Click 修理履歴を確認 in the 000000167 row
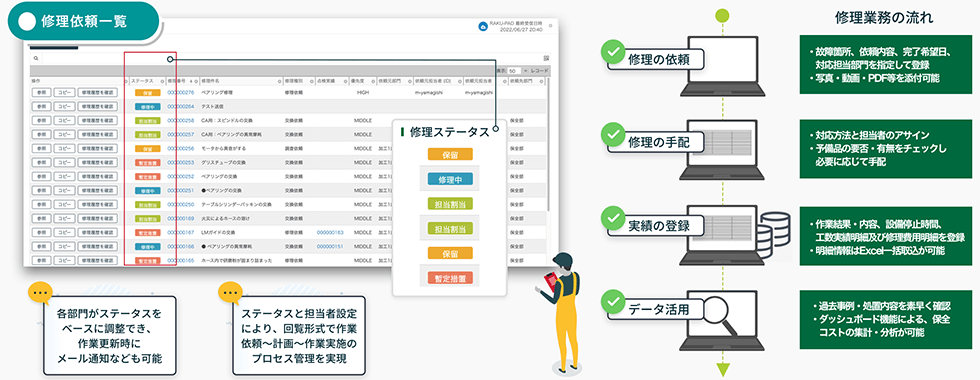This screenshot has width=980, height=380. (98, 232)
